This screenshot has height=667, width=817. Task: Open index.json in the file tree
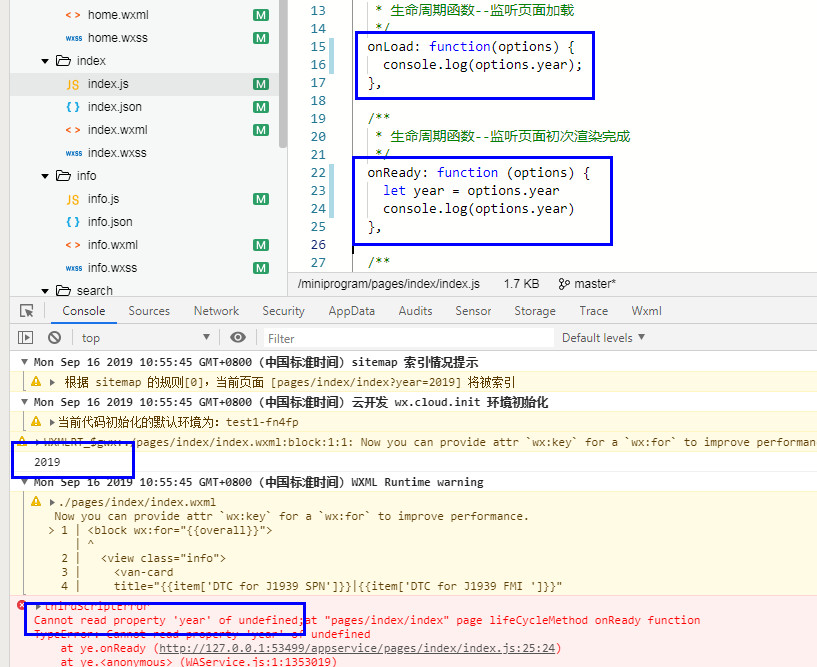coord(115,107)
